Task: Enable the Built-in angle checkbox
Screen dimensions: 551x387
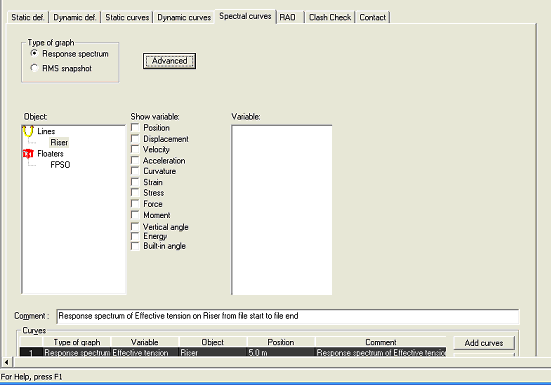Action: 135,246
